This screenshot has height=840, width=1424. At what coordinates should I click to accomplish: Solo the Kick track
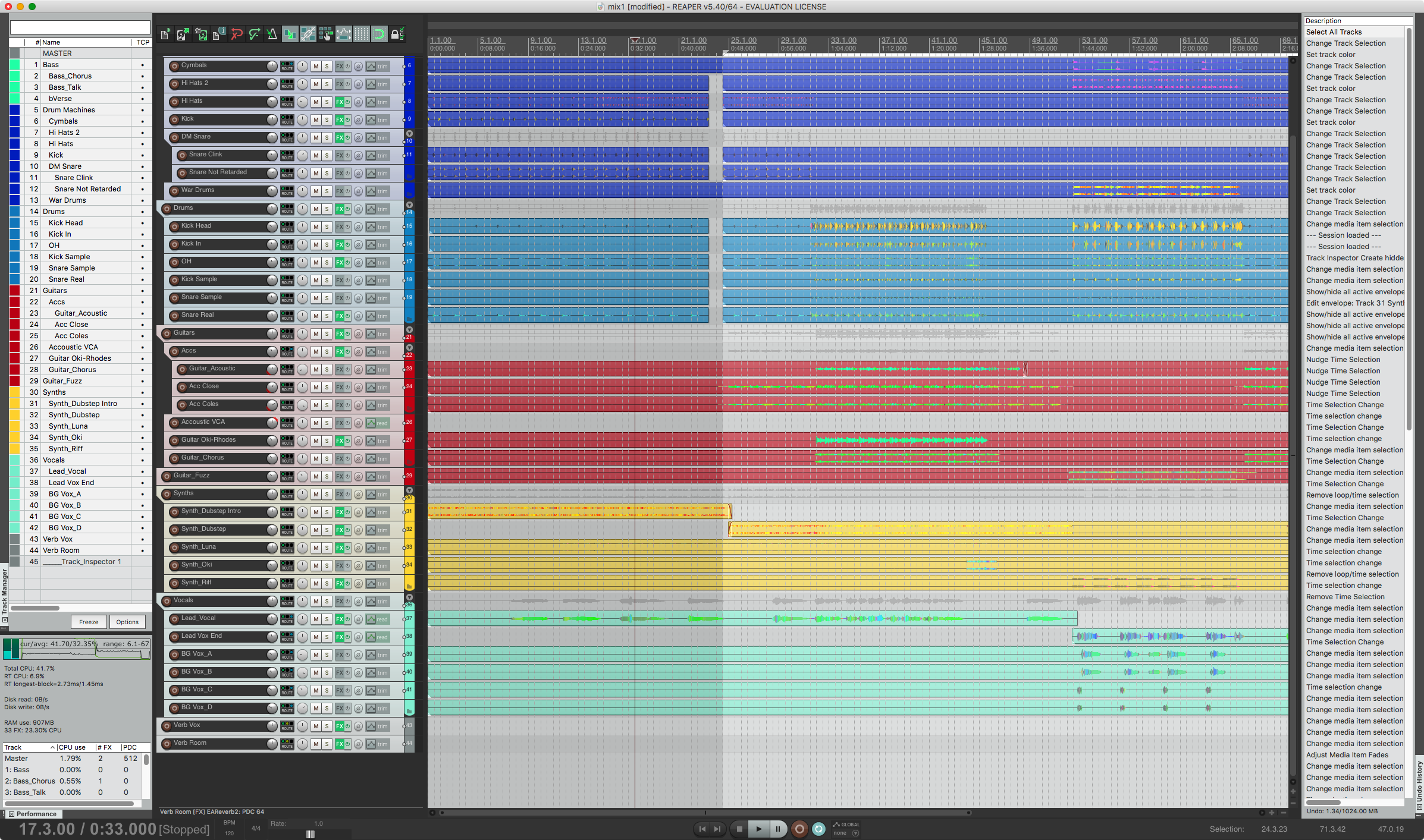click(x=327, y=119)
